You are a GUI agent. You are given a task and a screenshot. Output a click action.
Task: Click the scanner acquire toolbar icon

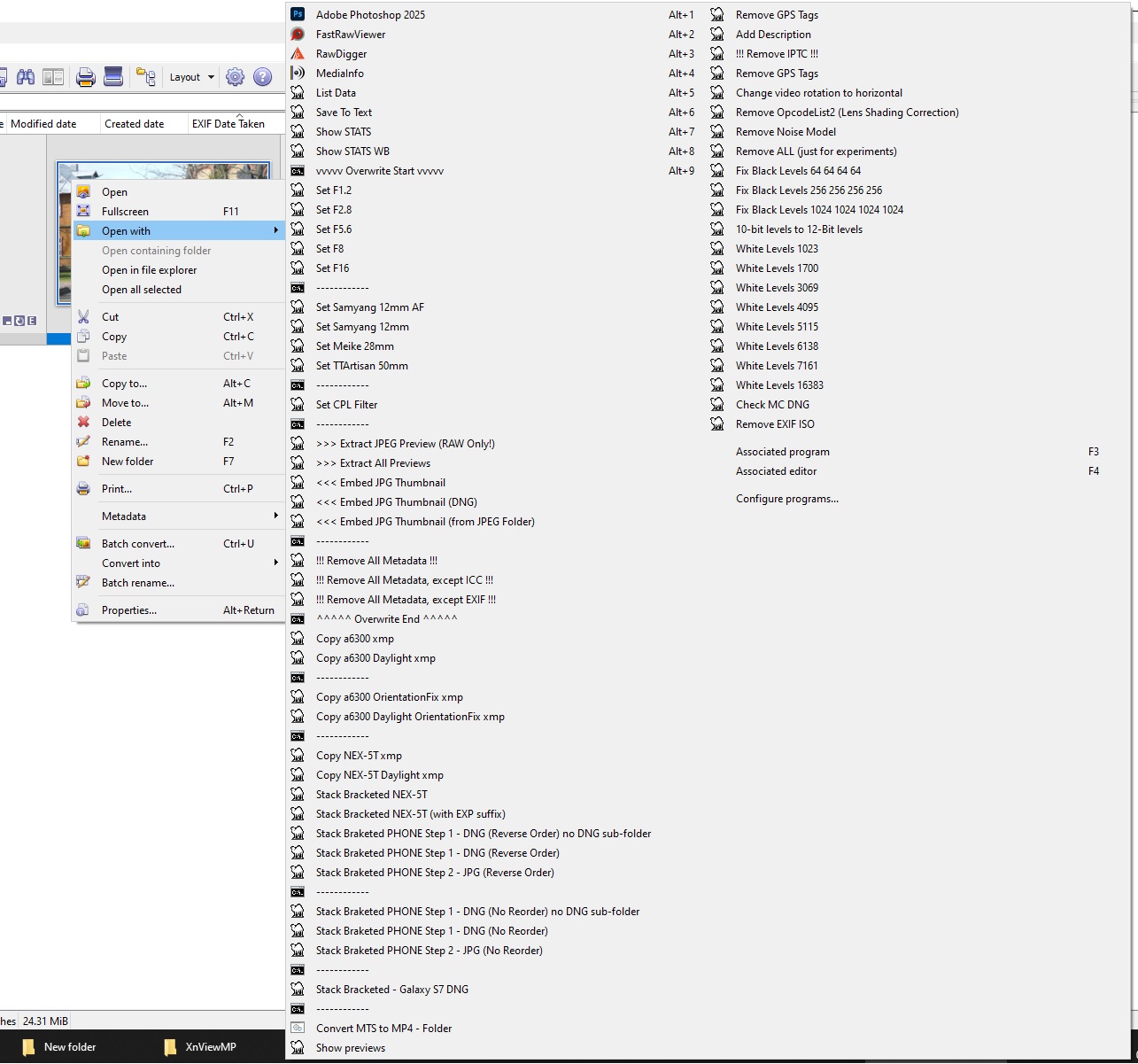pyautogui.click(x=113, y=77)
